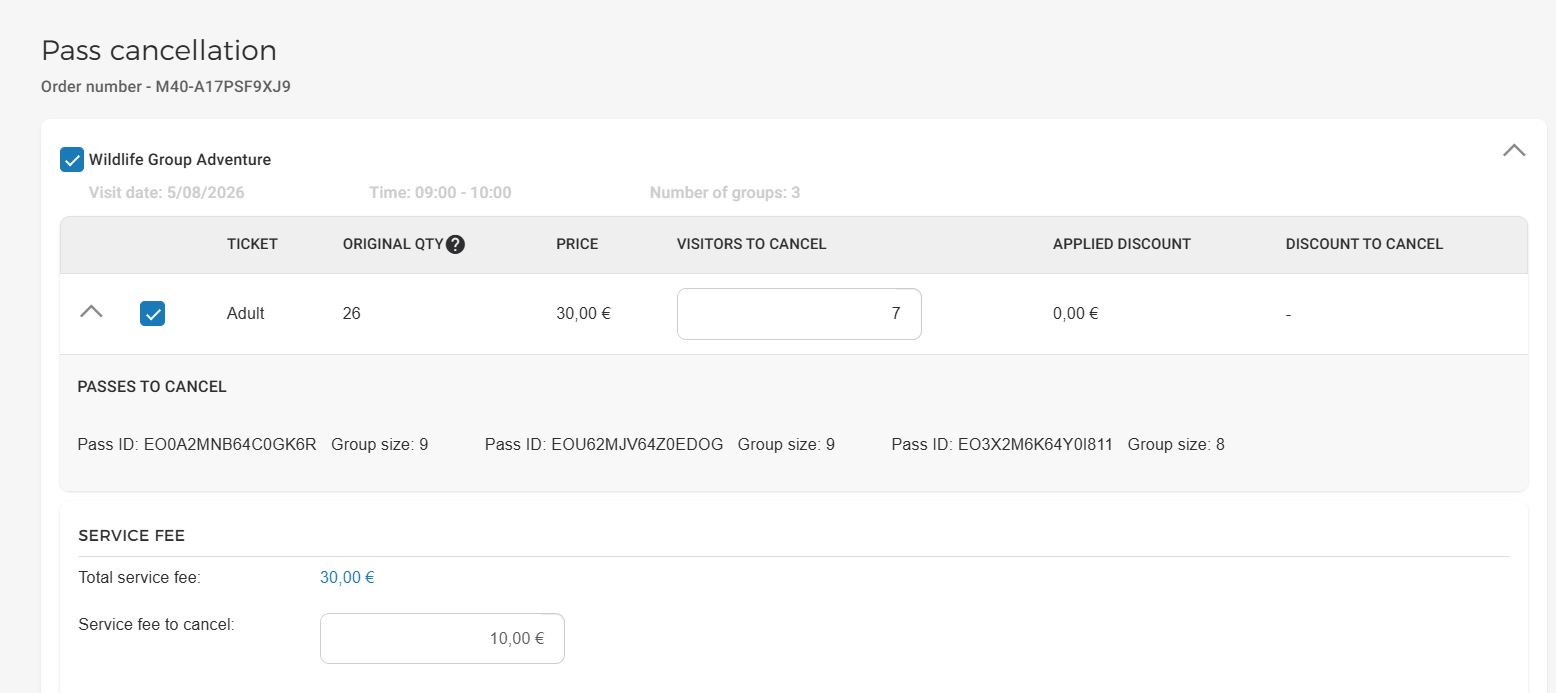
Task: Click the Pass cancellation page title
Action: point(159,50)
